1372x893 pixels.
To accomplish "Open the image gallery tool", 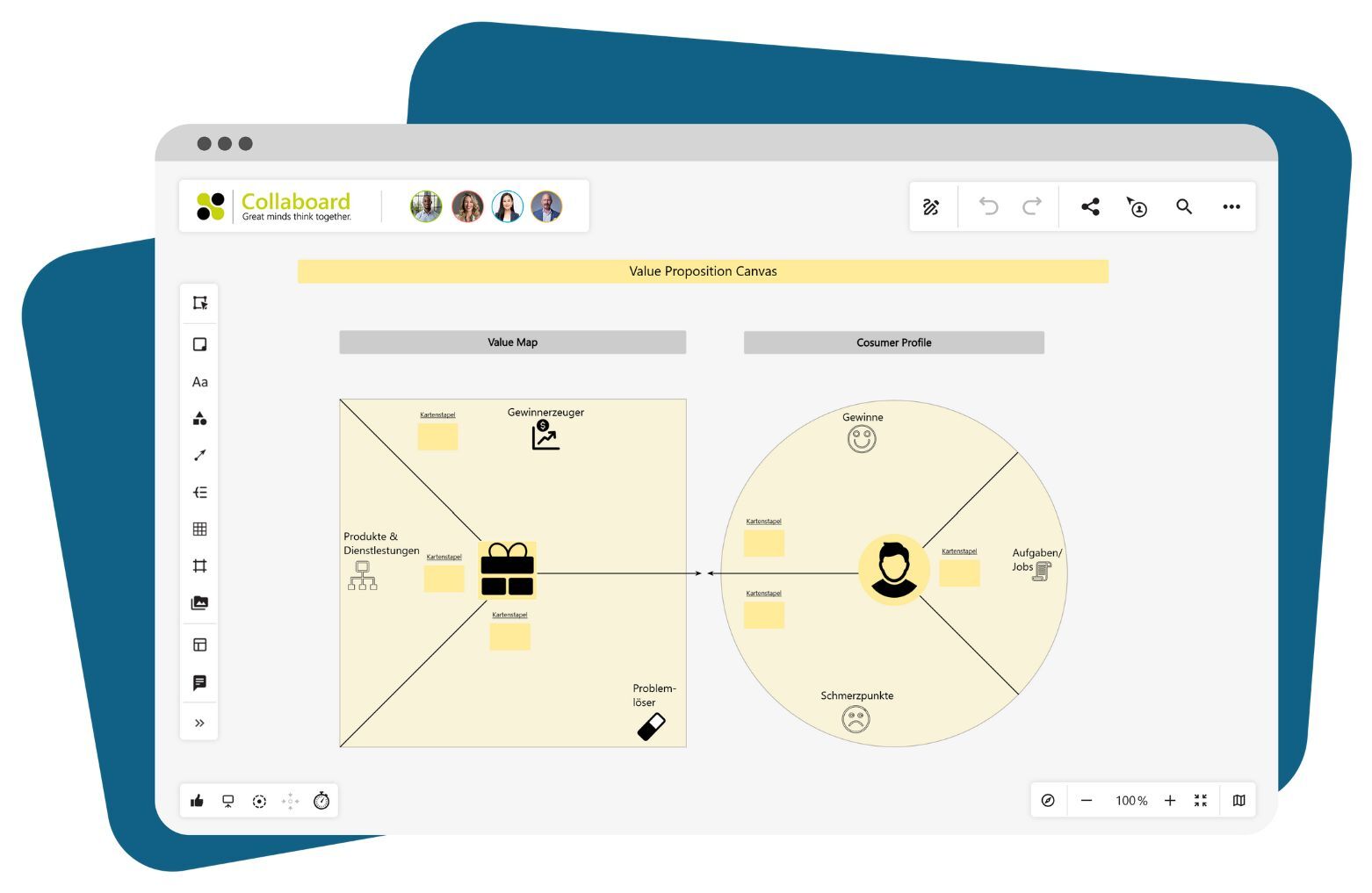I will tap(199, 603).
